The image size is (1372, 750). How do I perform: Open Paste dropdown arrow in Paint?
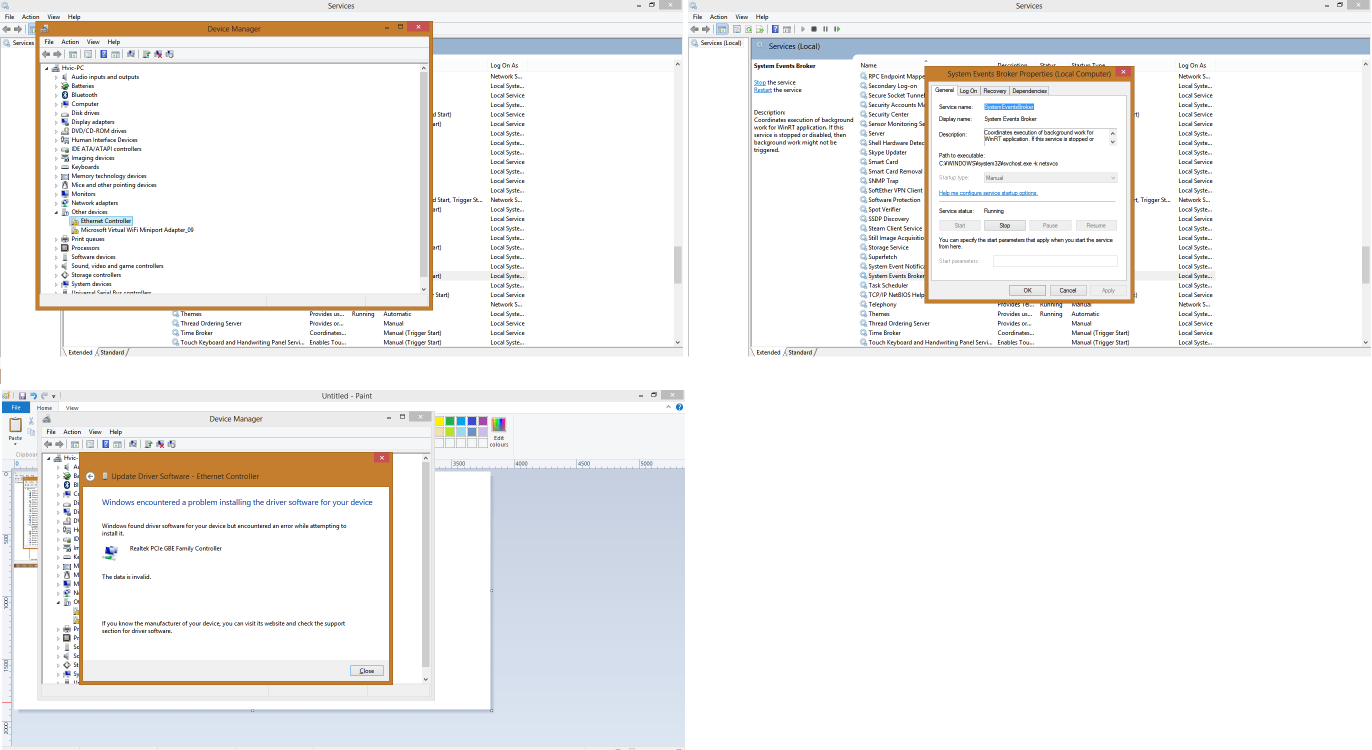15,445
